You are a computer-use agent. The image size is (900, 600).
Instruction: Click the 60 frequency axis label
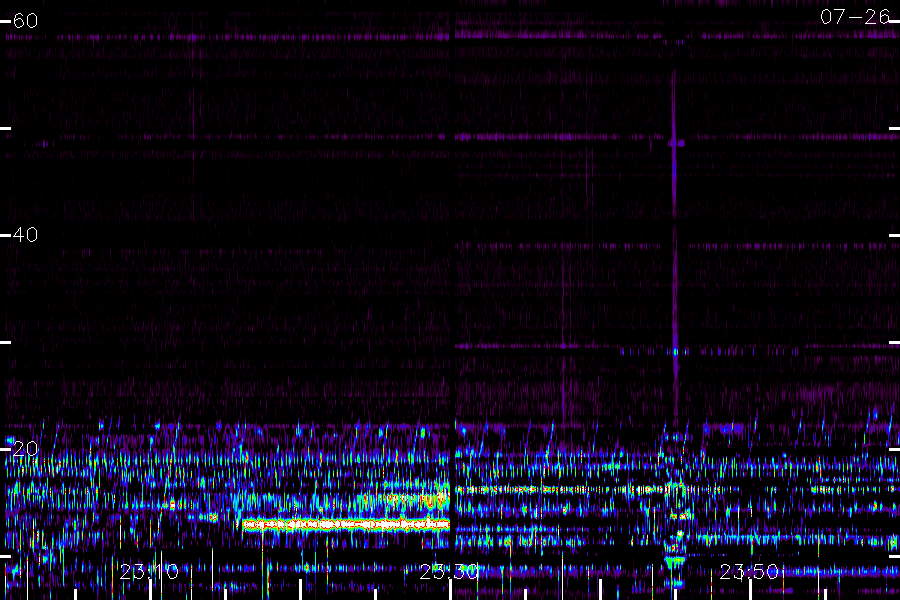pos(25,21)
